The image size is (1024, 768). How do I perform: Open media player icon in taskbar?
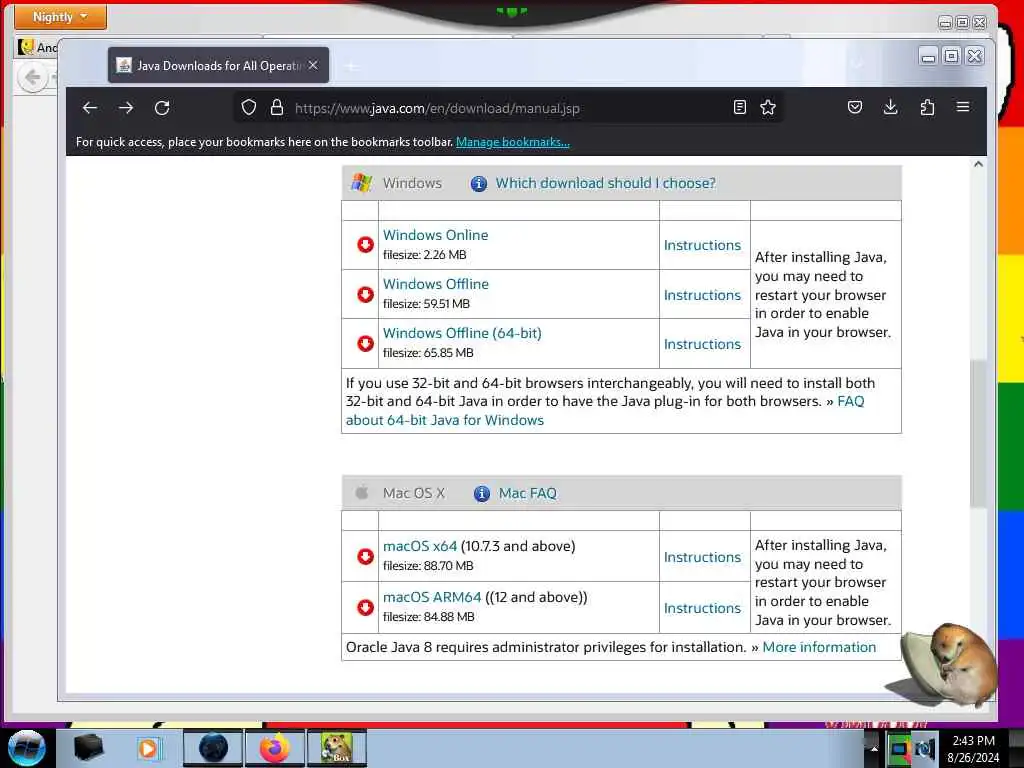[148, 748]
